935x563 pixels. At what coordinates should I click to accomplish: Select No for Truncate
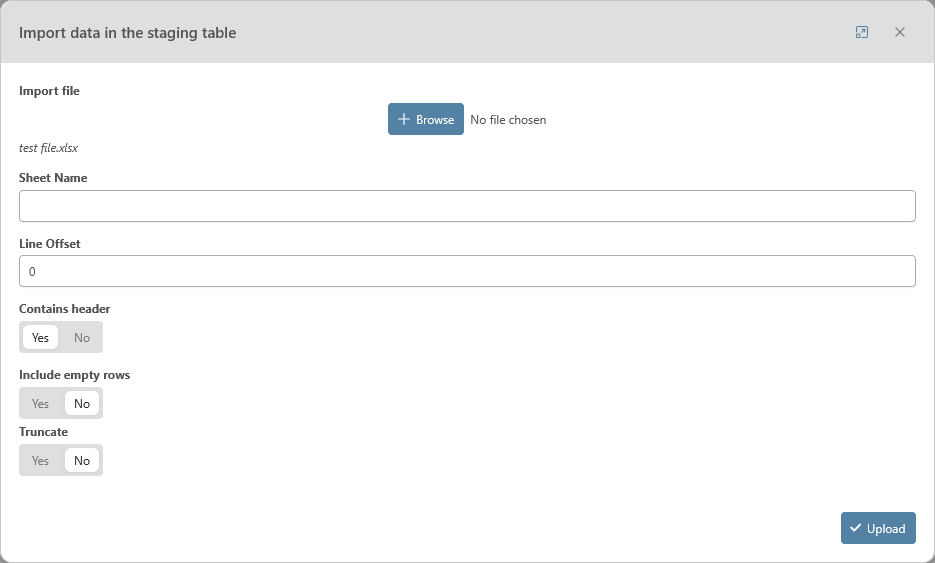pos(82,461)
